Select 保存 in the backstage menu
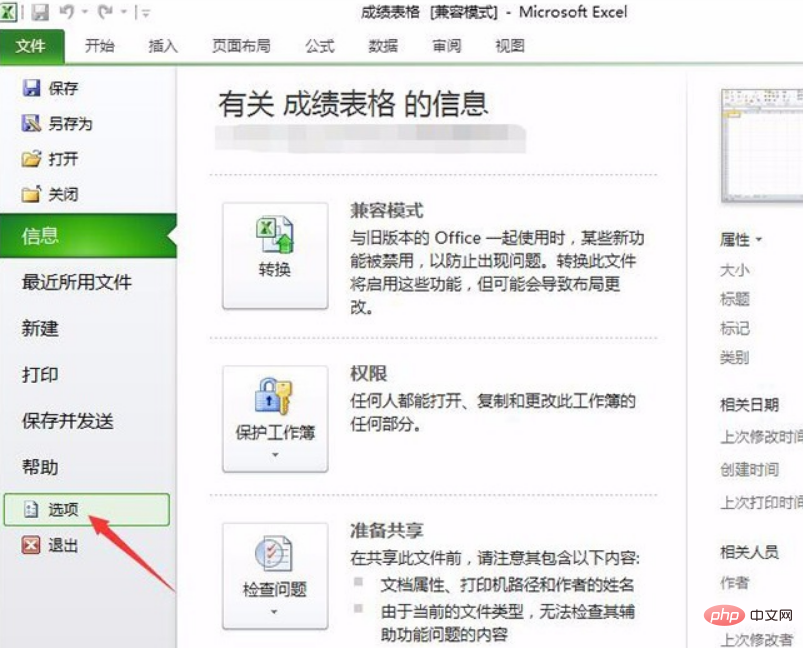The image size is (803, 648). (x=64, y=88)
